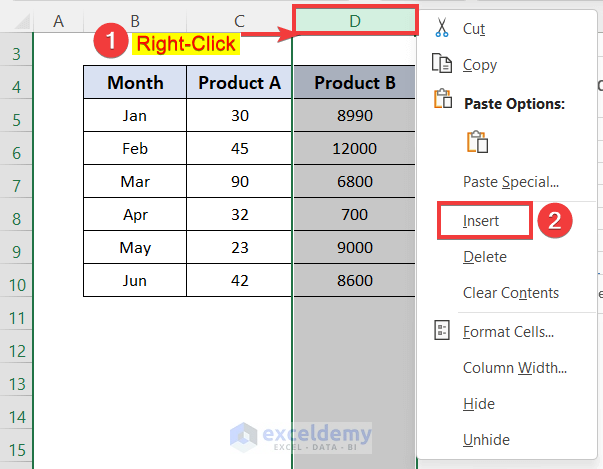Select the cell containing 12000

[355, 148]
